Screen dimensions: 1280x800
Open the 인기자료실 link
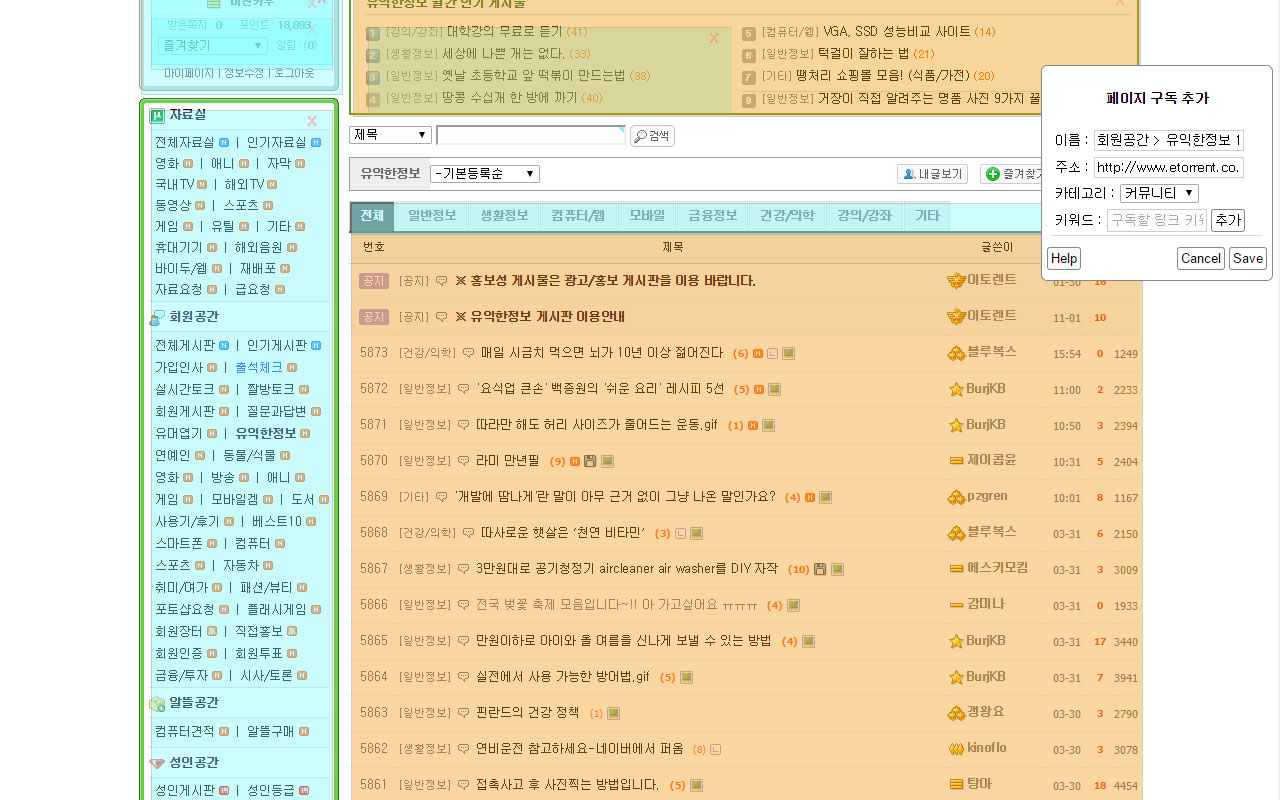(x=277, y=143)
